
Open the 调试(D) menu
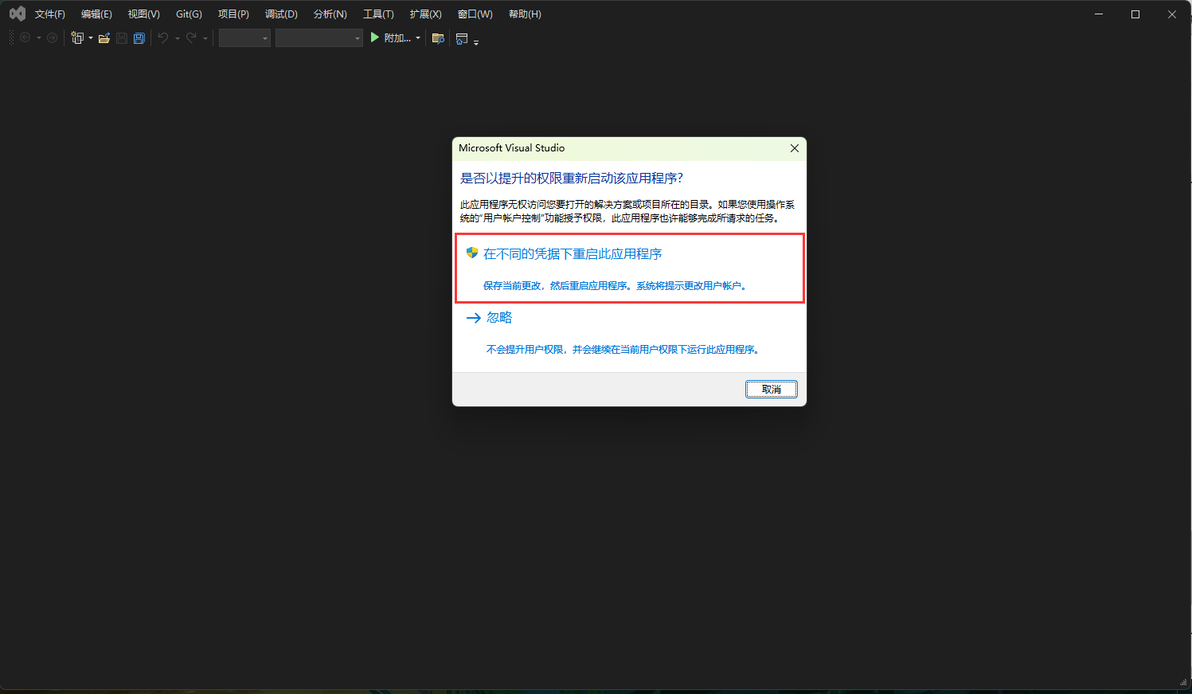coord(281,14)
